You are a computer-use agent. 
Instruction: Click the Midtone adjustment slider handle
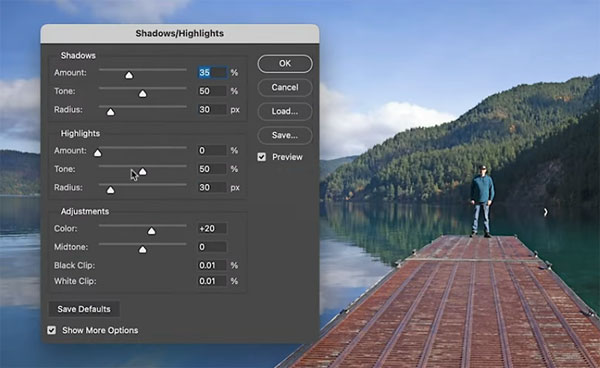point(142,249)
